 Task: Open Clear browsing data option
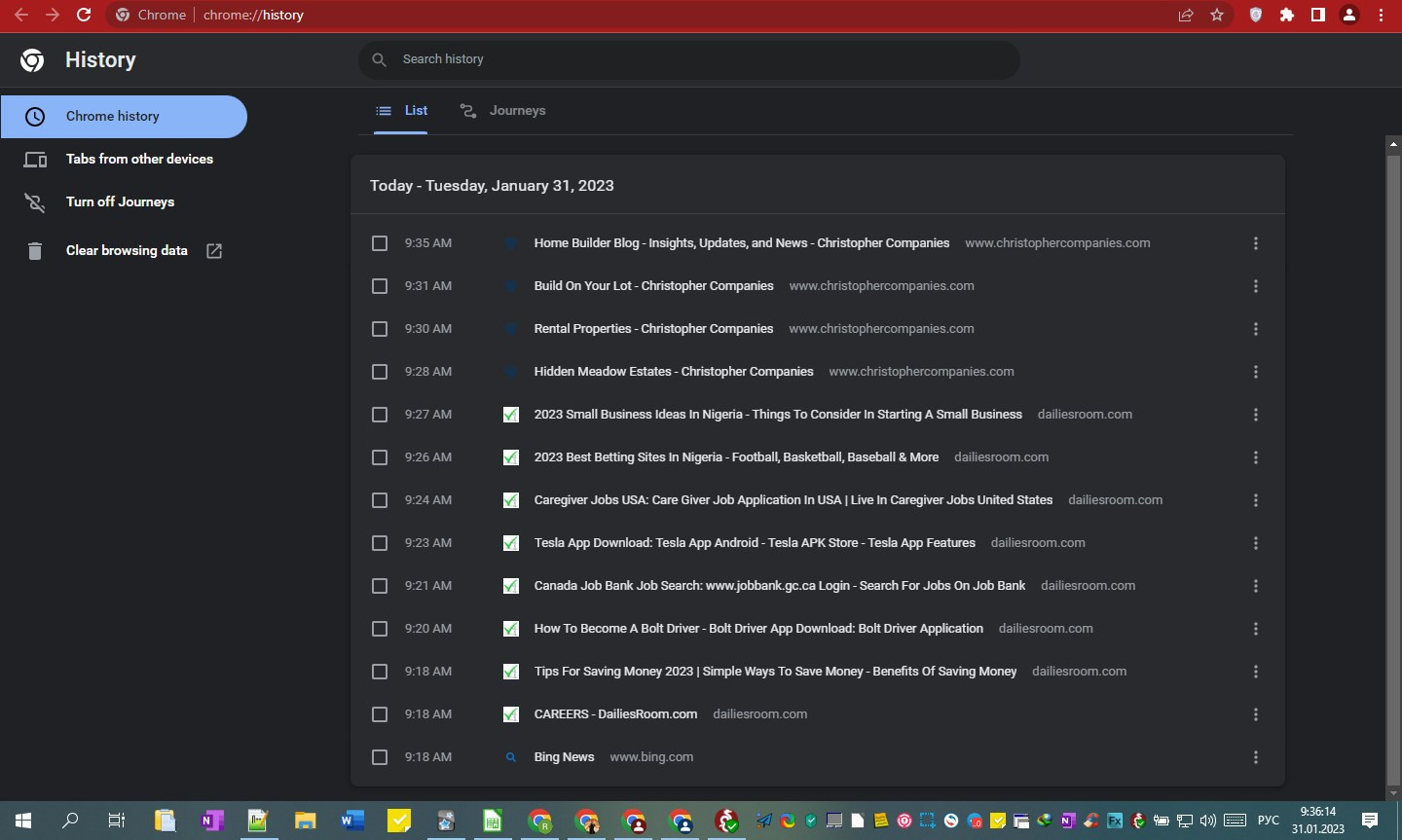pos(124,251)
